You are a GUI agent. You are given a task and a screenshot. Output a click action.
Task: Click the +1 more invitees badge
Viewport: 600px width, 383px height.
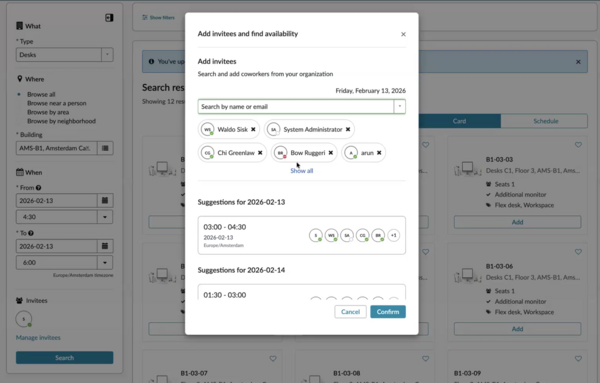tap(394, 235)
